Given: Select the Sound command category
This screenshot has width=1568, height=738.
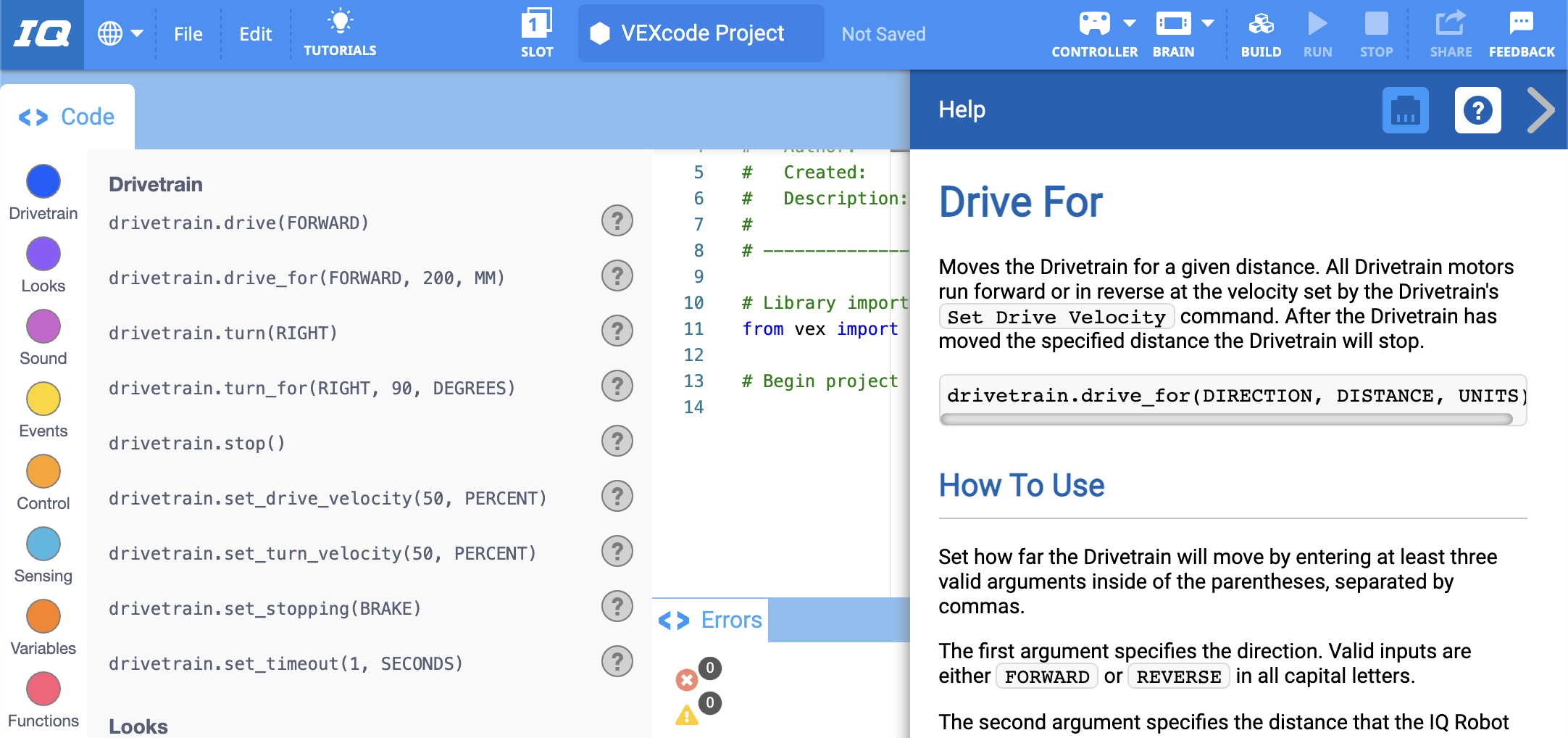Looking at the screenshot, I should pyautogui.click(x=43, y=326).
